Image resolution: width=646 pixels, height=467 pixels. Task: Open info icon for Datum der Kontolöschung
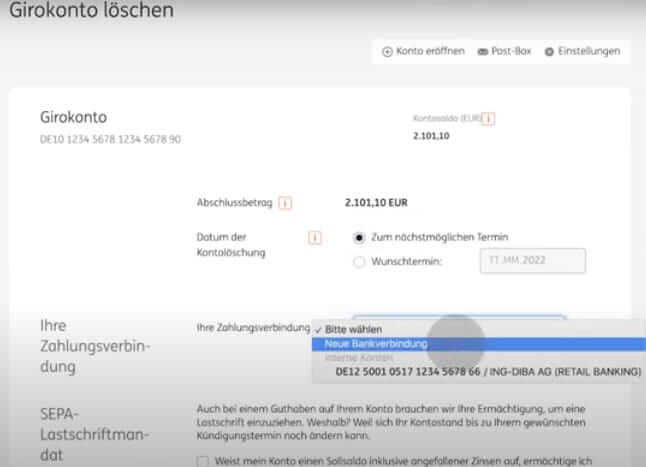[x=315, y=238]
